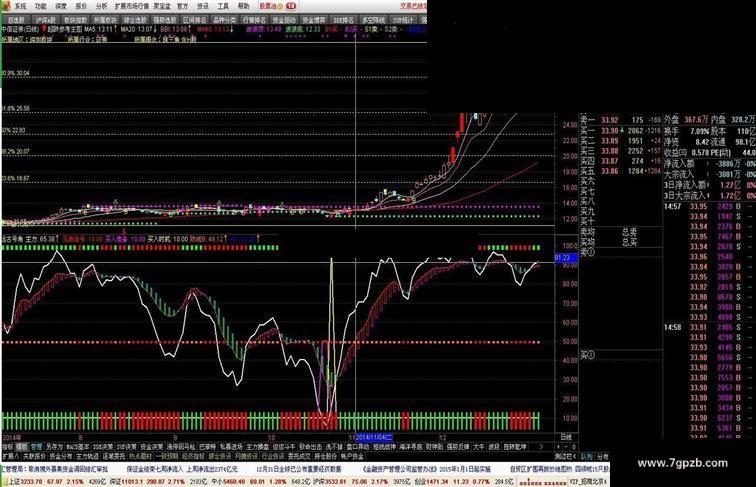Image resolution: width=756 pixels, height=487 pixels.
Task: Click the 14:57 tick trade row
Action: (709, 206)
